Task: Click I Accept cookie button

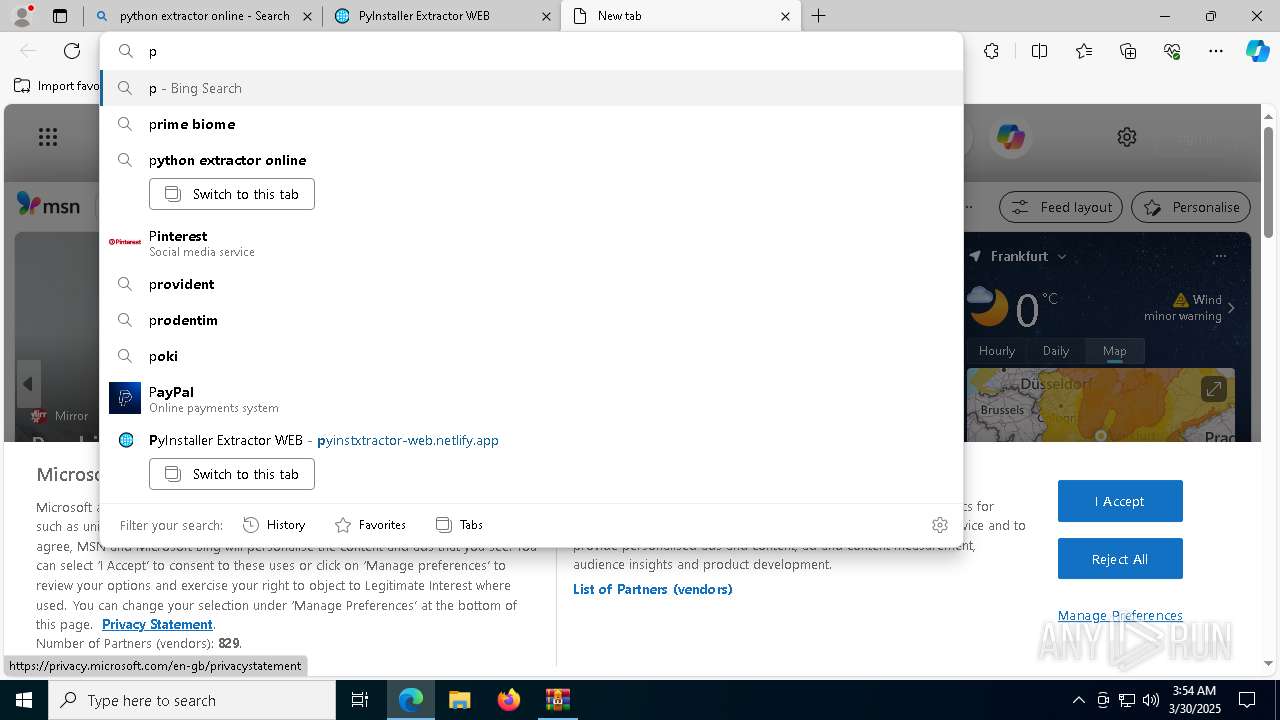Action: tap(1120, 501)
